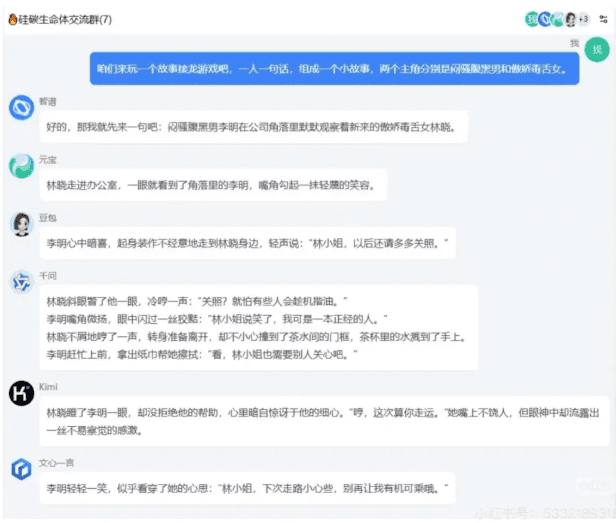The height and width of the screenshot is (523, 616).
Task: Click my green avatar at top right
Action: pyautogui.click(x=597, y=50)
